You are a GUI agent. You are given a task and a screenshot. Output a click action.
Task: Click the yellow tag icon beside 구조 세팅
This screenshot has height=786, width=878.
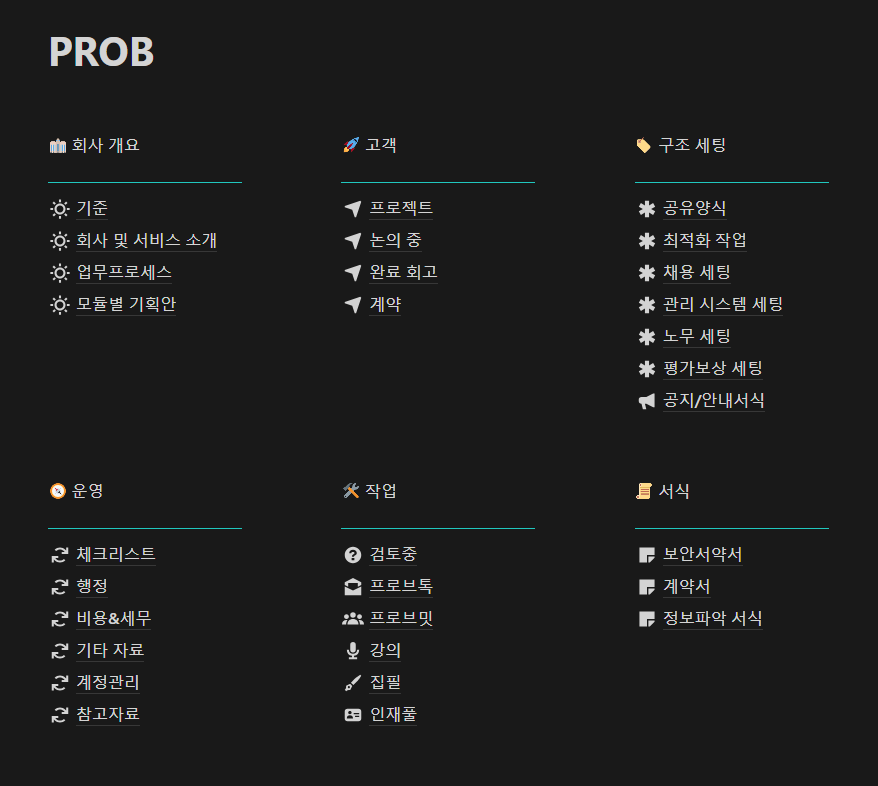click(644, 144)
